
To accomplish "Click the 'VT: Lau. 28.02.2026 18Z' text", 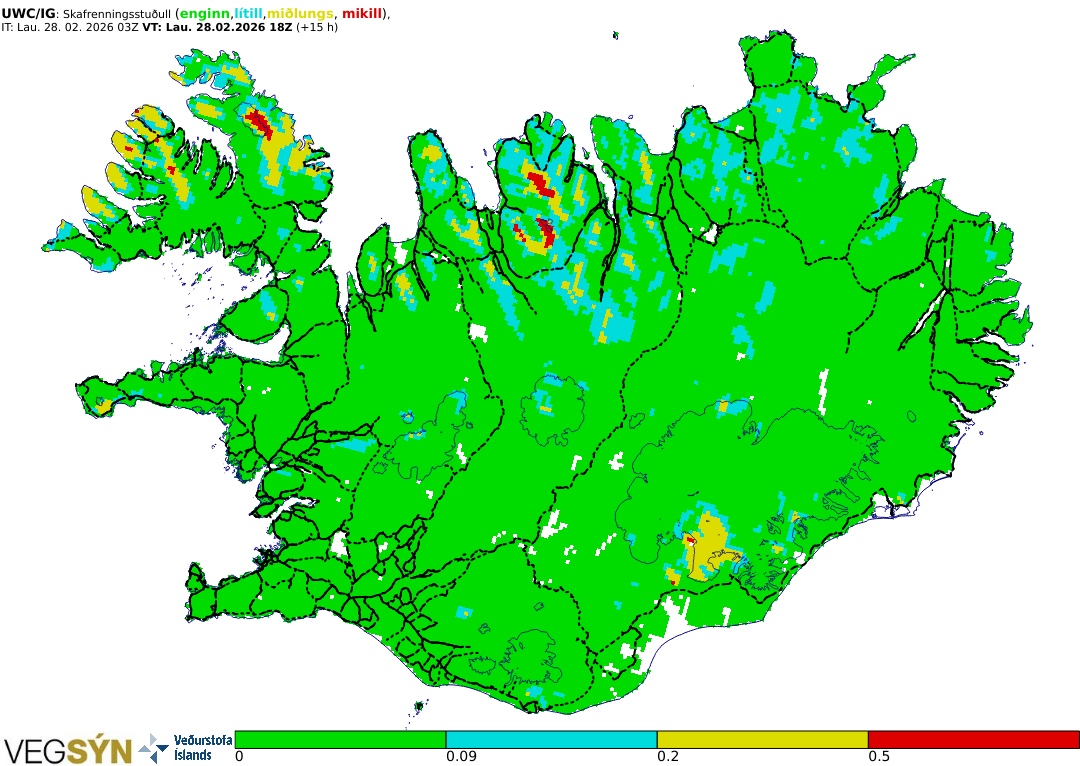I will (x=217, y=28).
